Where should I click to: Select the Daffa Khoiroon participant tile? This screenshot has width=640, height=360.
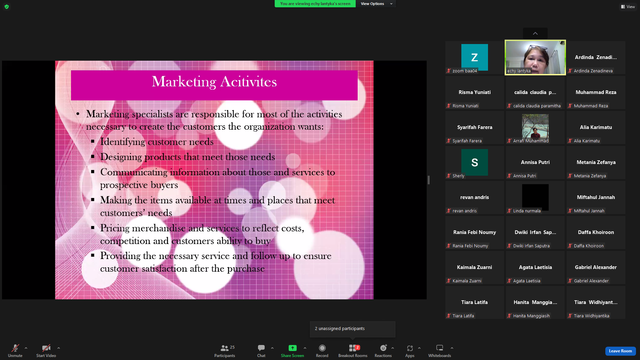(x=596, y=233)
